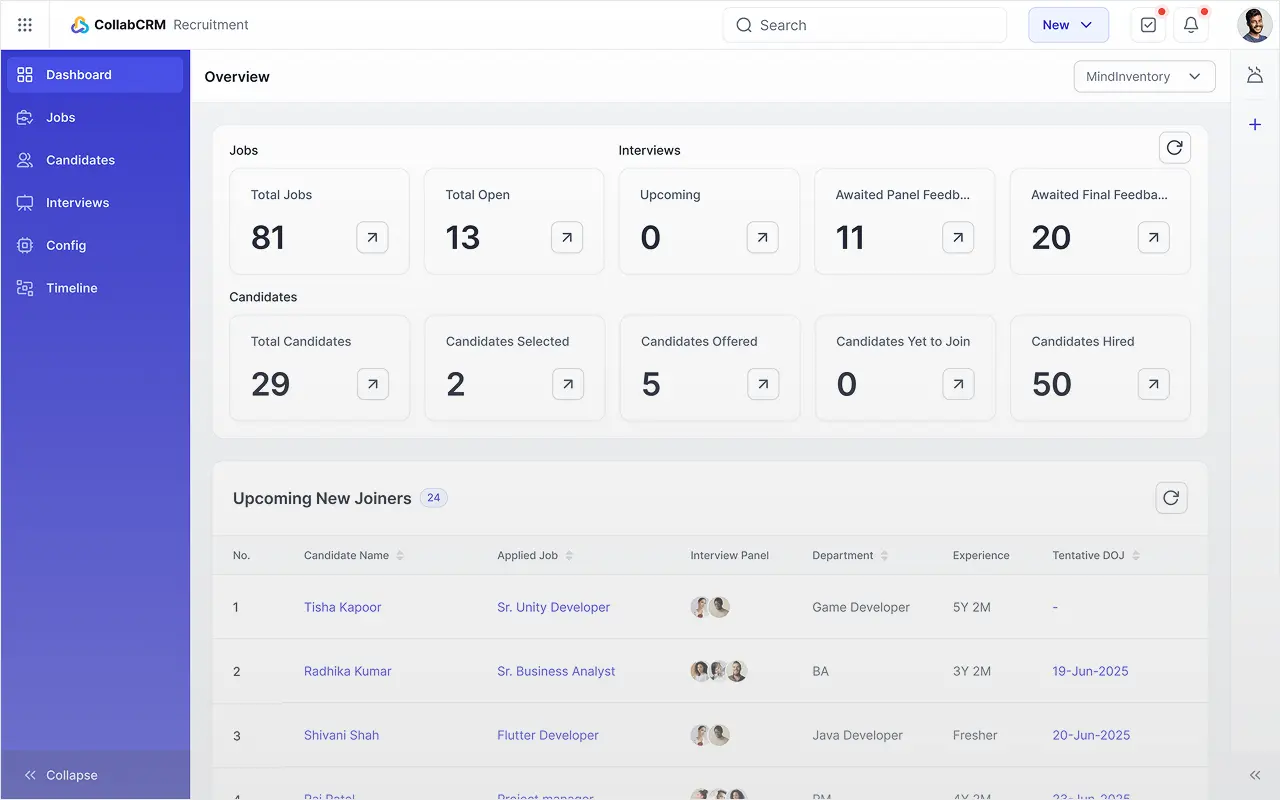
Task: Refresh the Jobs and Interviews overview
Action: click(1175, 148)
